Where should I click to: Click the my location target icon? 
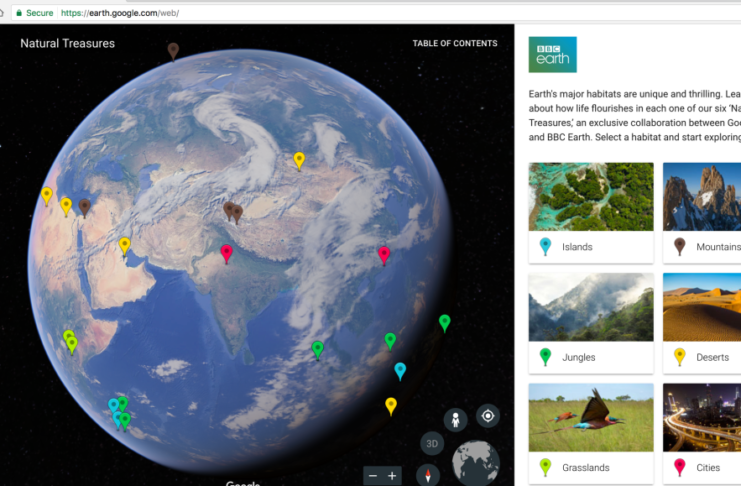click(487, 416)
